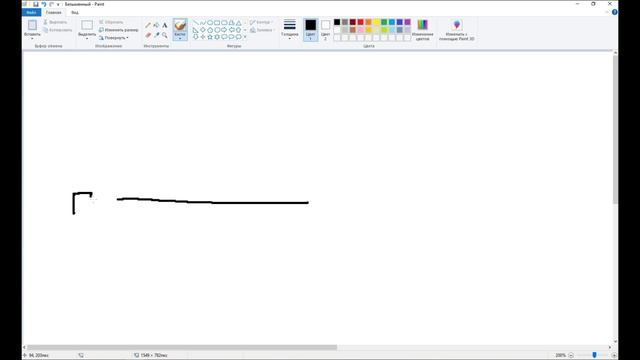The height and width of the screenshot is (360, 640).
Task: Choose the Curve shape
Action: (x=203, y=22)
